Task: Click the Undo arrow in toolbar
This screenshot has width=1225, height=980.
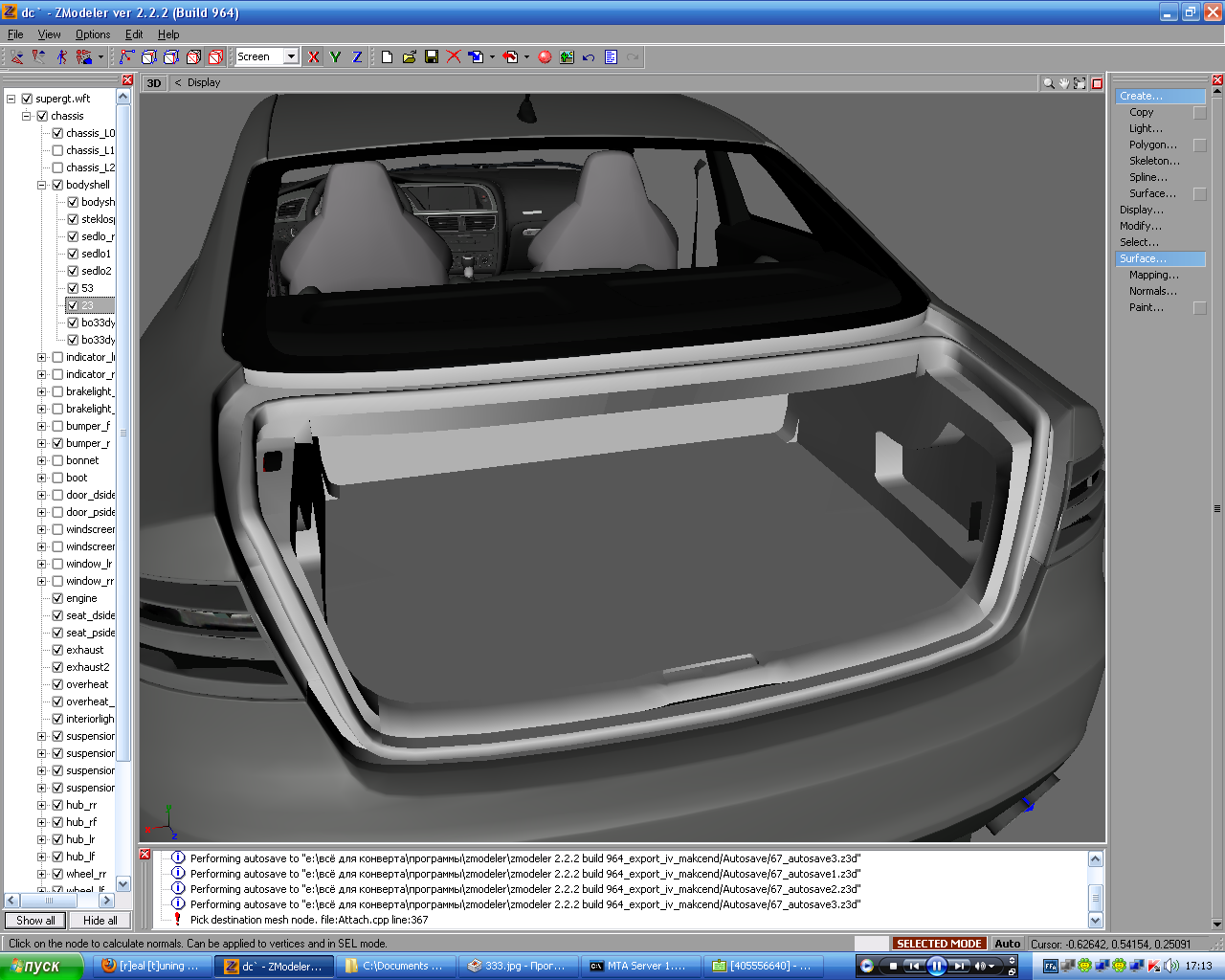Action: (589, 57)
